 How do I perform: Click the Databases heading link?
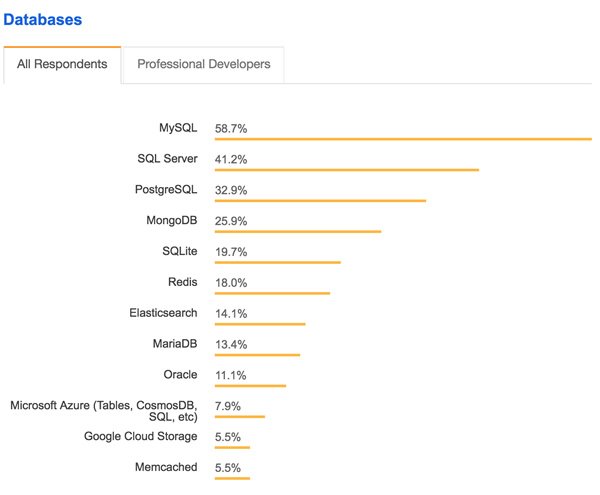(43, 19)
